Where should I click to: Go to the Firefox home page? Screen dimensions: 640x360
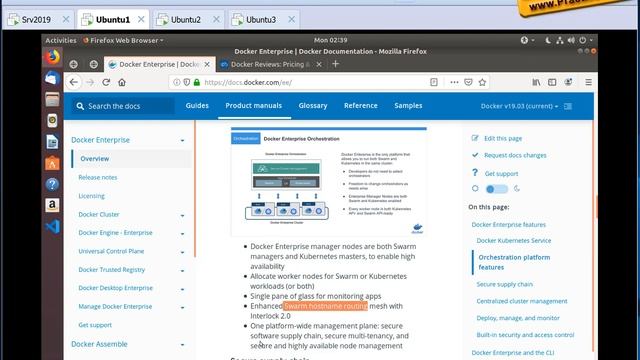coord(122,82)
